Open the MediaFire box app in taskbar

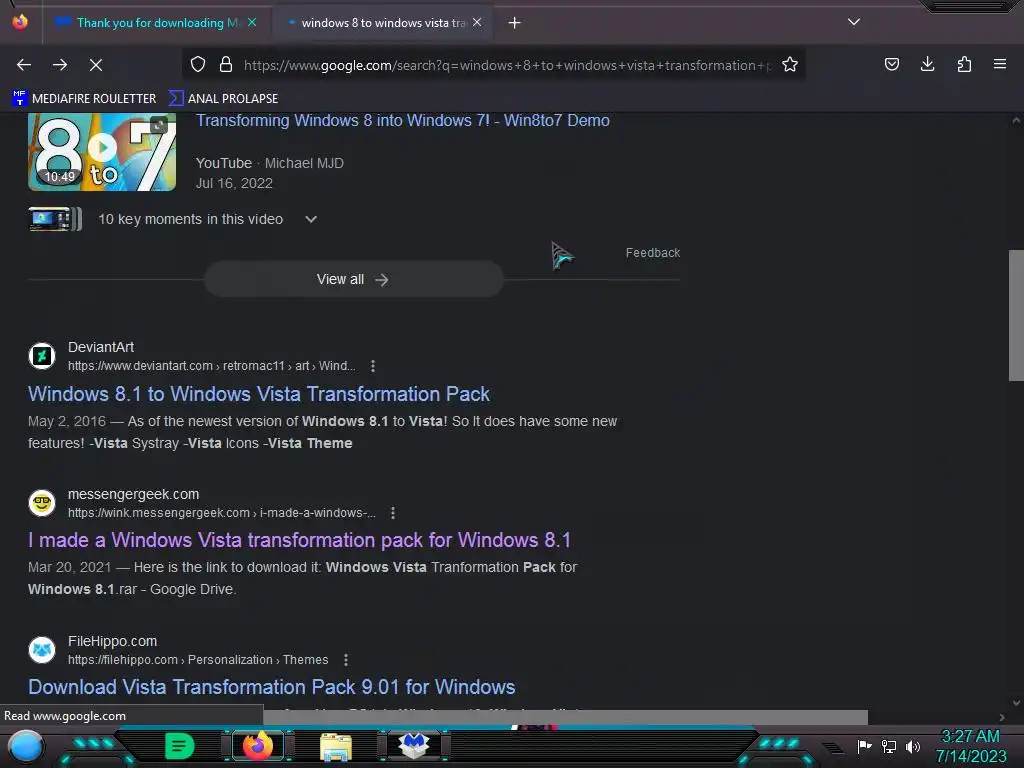click(413, 745)
